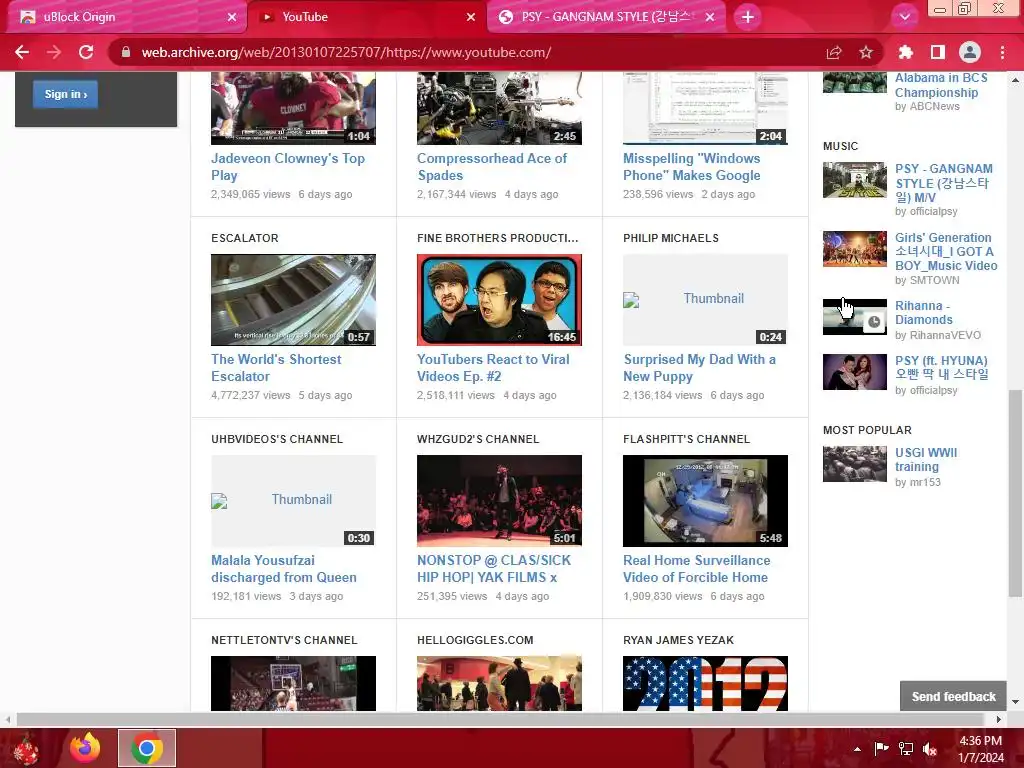Toggle the browser side panel icon
Image resolution: width=1024 pixels, height=768 pixels.
click(x=938, y=52)
